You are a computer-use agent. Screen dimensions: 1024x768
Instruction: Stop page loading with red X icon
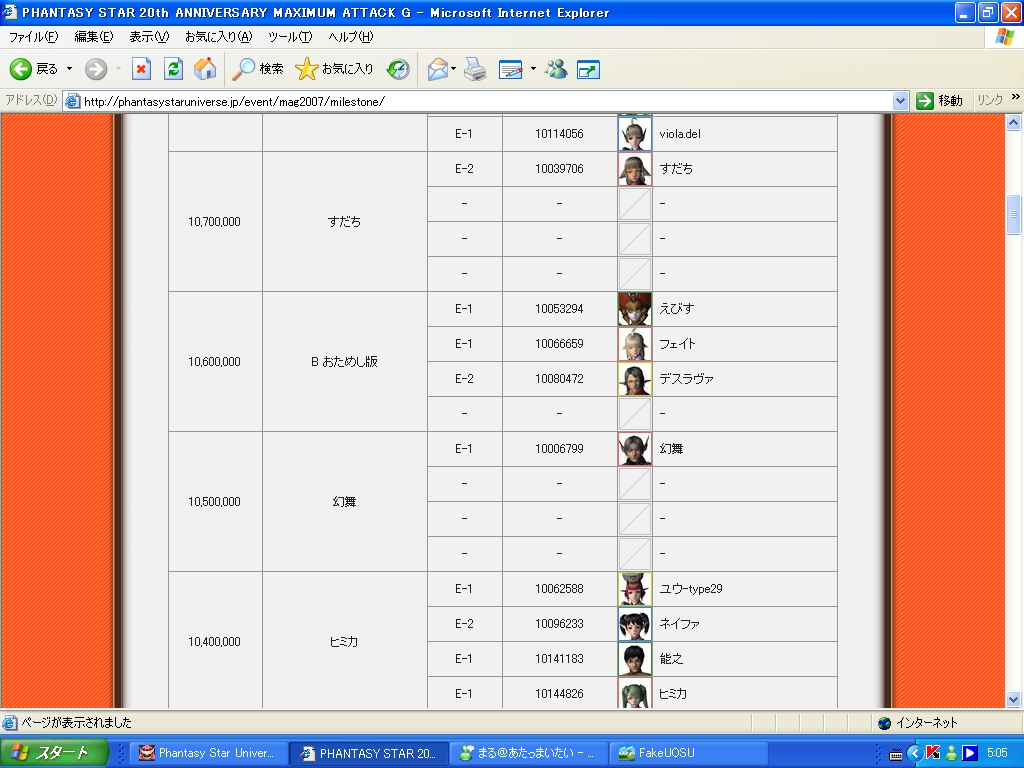[x=141, y=69]
